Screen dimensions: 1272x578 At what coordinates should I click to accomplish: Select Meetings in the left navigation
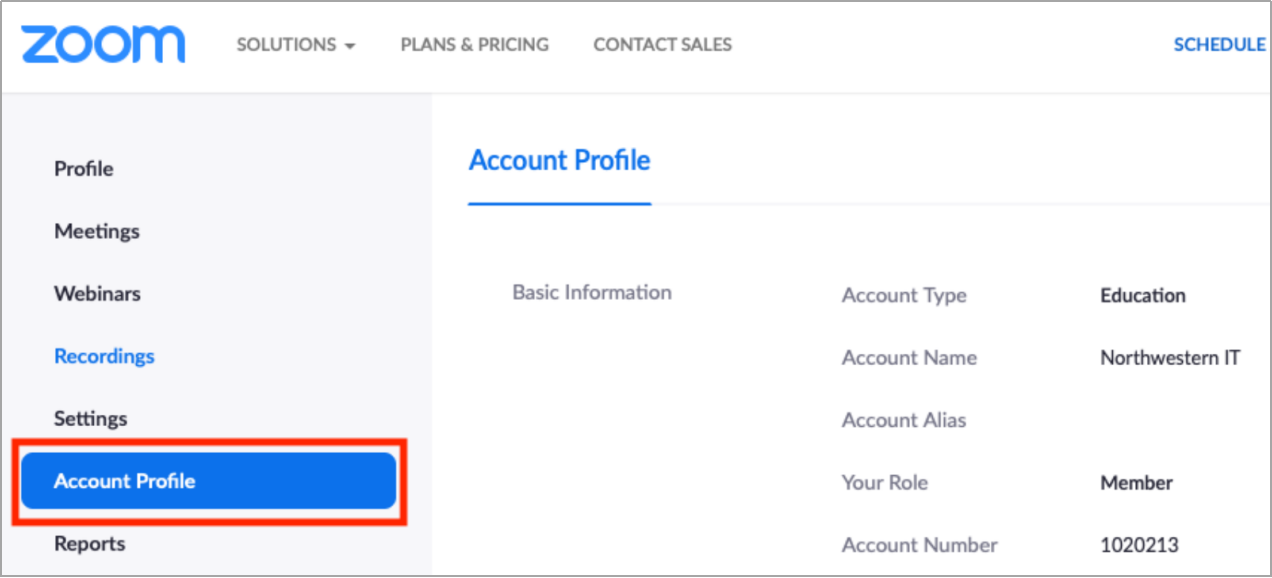pyautogui.click(x=97, y=231)
